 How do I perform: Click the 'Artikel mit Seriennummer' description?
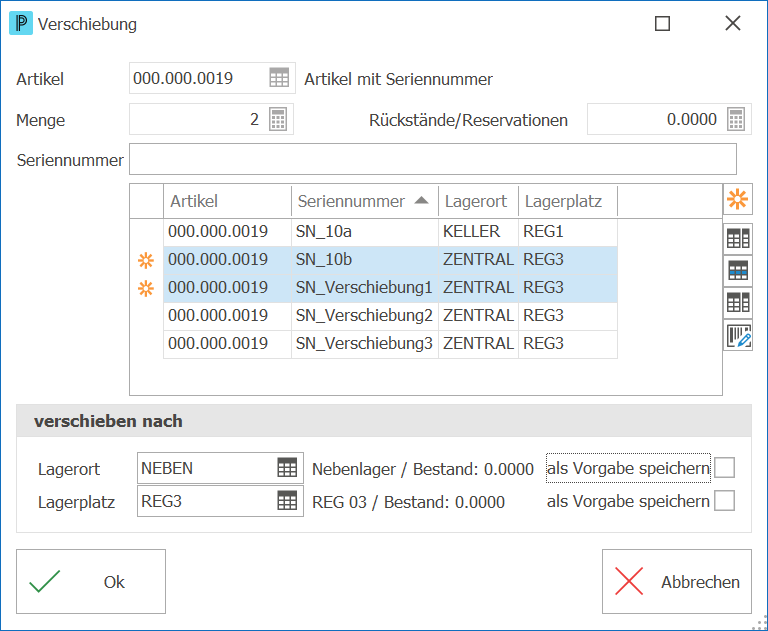tap(398, 79)
